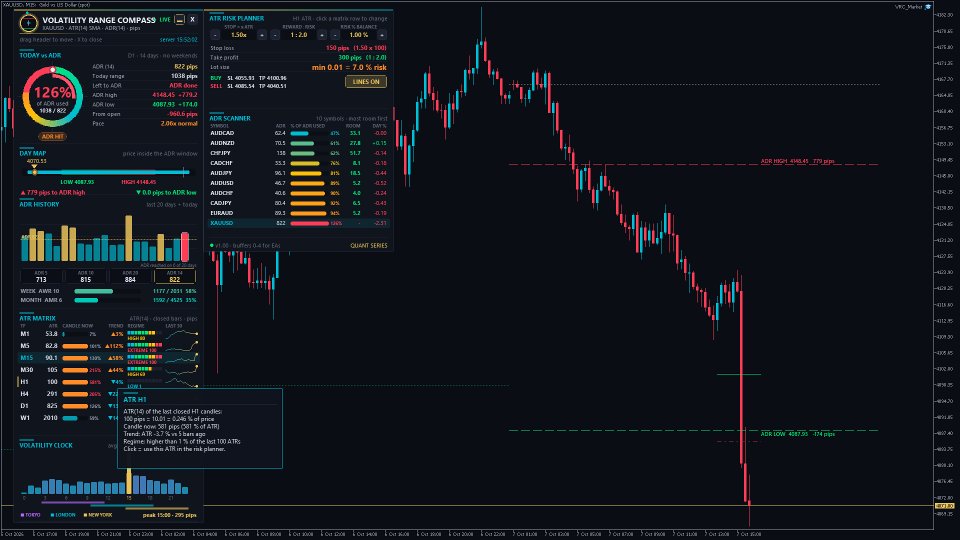Open AUDCHF in the ADR Scanner

(299, 193)
